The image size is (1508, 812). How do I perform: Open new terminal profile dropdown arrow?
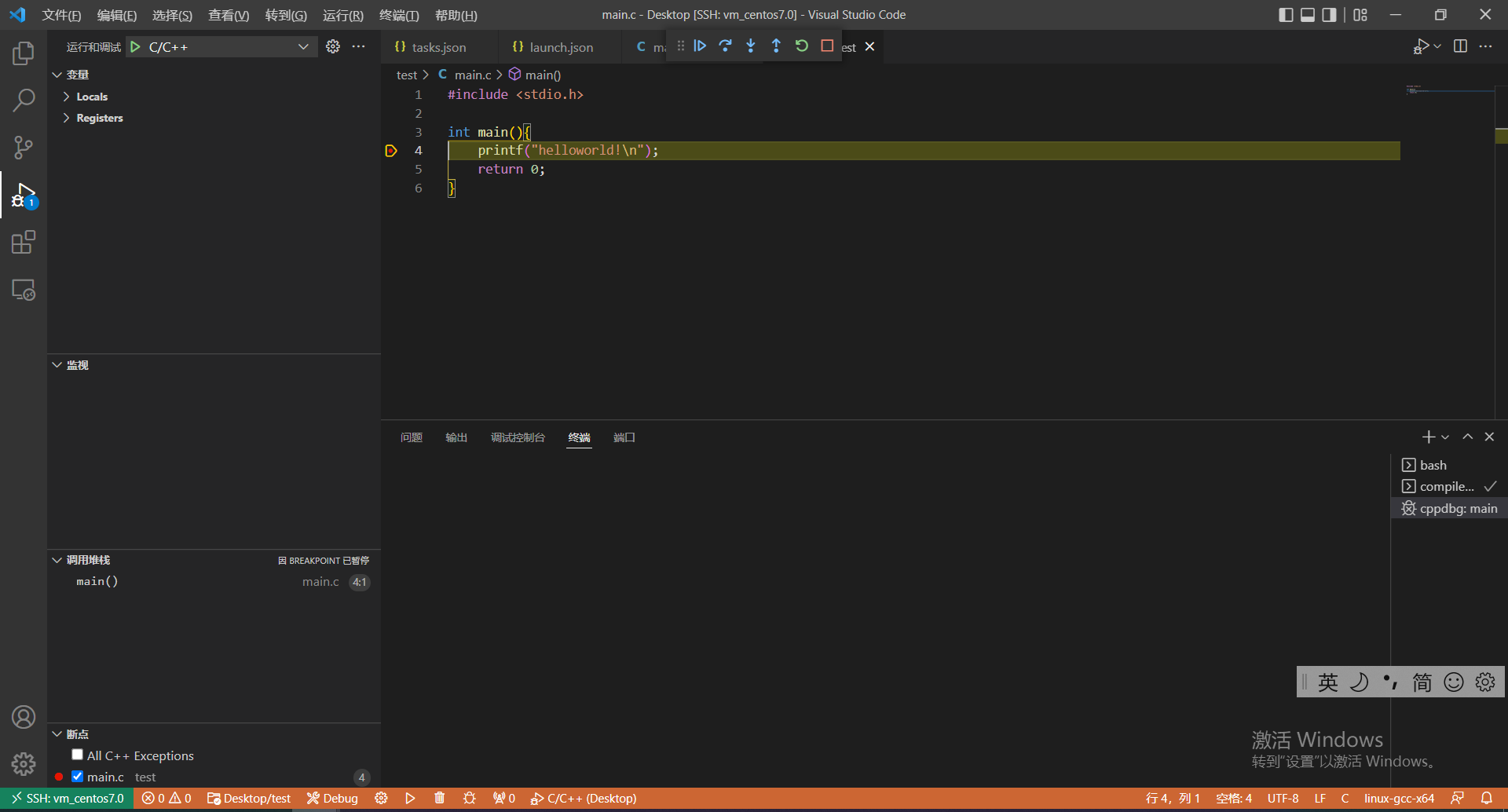pyautogui.click(x=1445, y=437)
